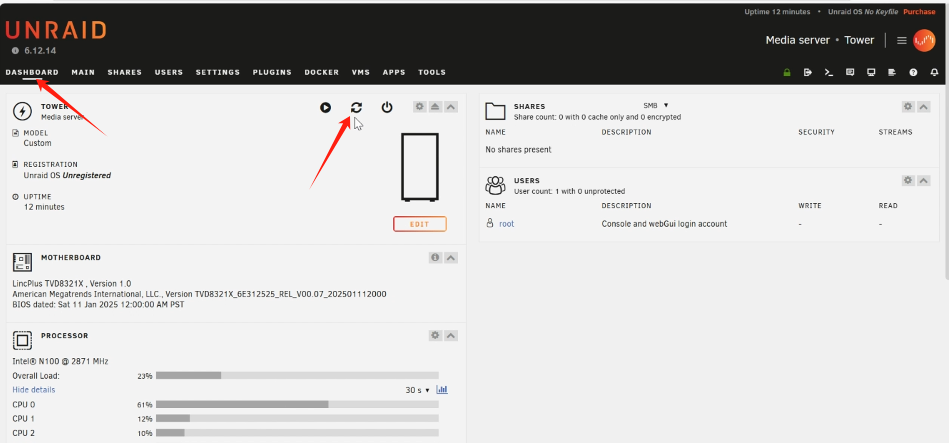This screenshot has height=443, width=949.
Task: Click the EDIT button under the case image
Action: point(420,224)
